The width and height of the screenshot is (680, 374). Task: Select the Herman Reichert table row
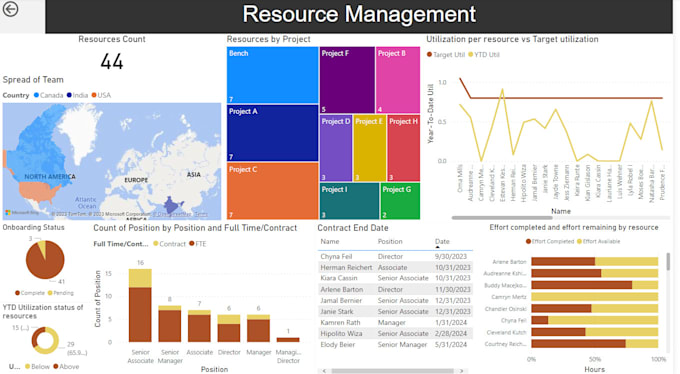click(x=395, y=267)
